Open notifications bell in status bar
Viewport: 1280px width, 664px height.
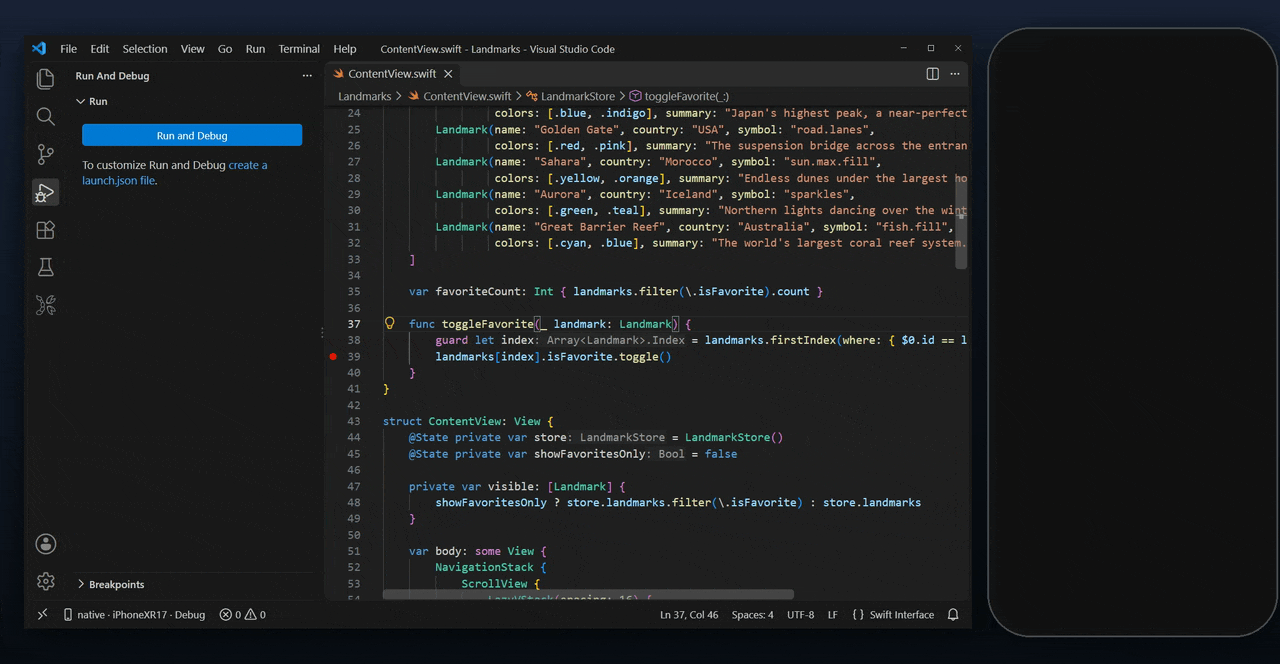click(953, 615)
